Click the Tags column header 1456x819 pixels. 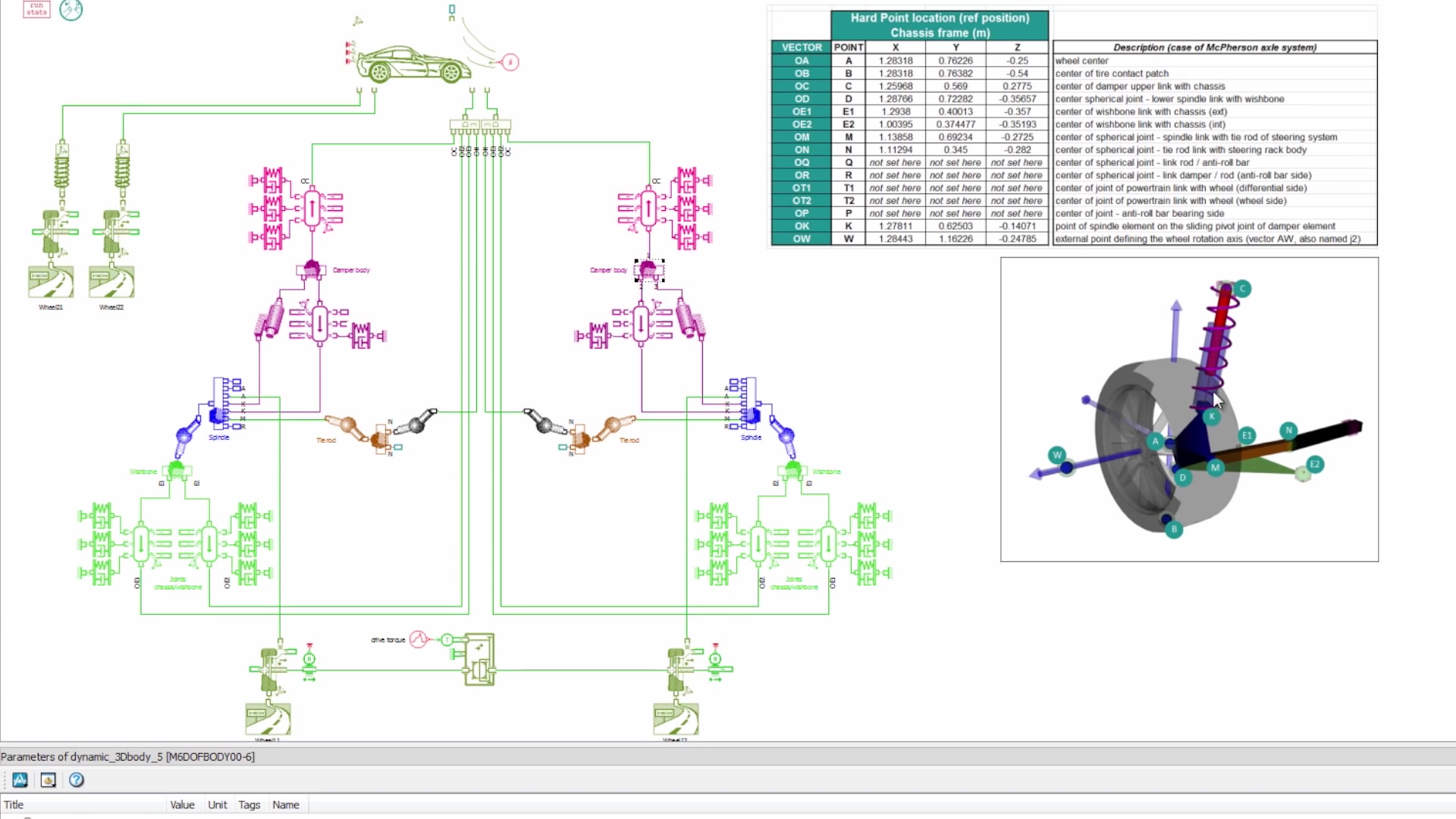[x=249, y=805]
